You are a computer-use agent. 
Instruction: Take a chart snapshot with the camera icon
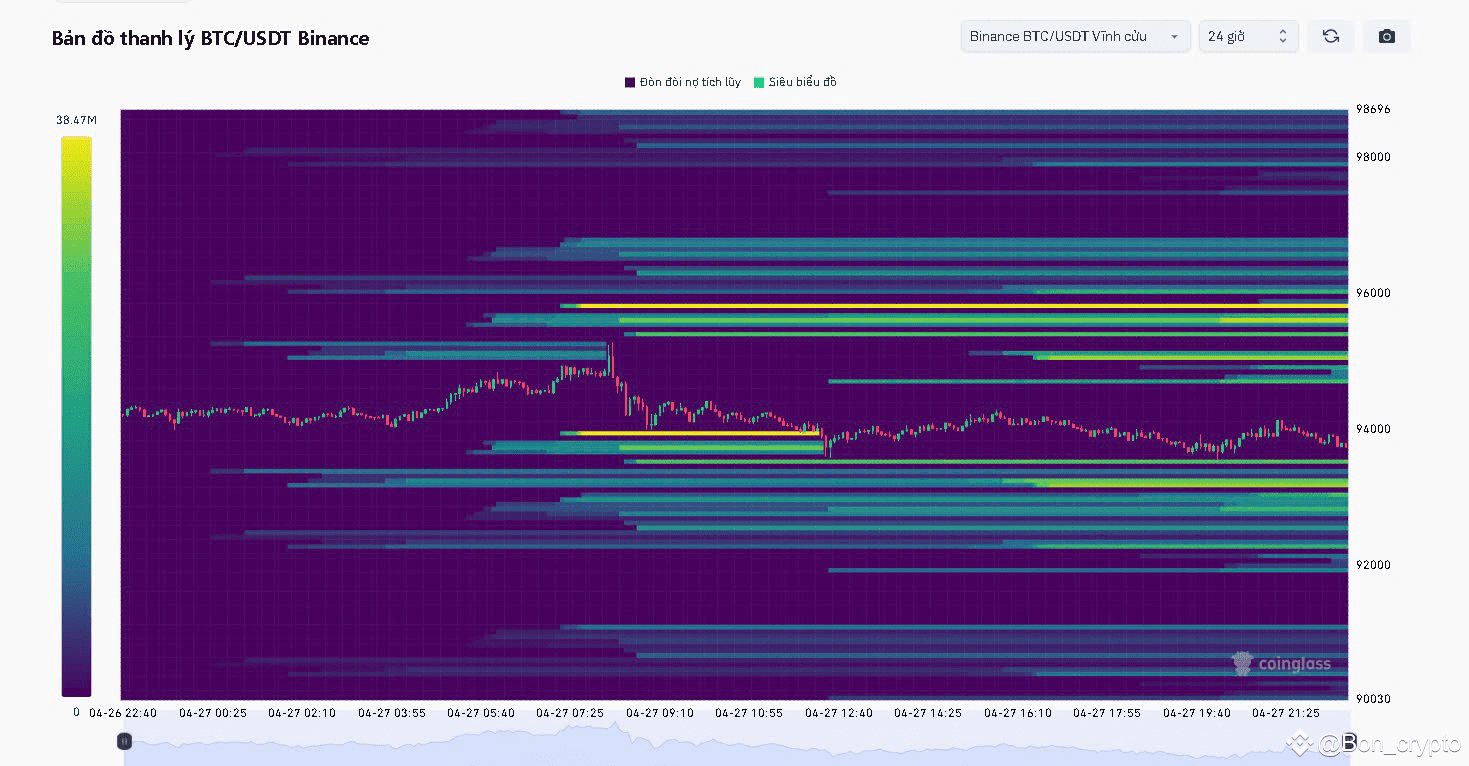pos(1386,36)
